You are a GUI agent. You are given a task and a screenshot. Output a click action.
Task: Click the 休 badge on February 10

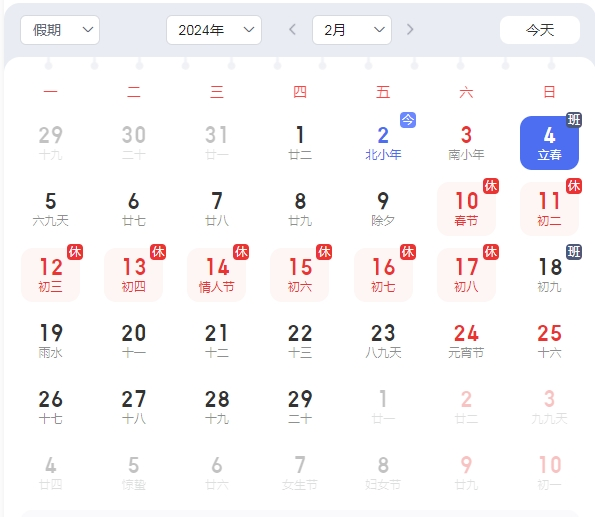point(491,186)
